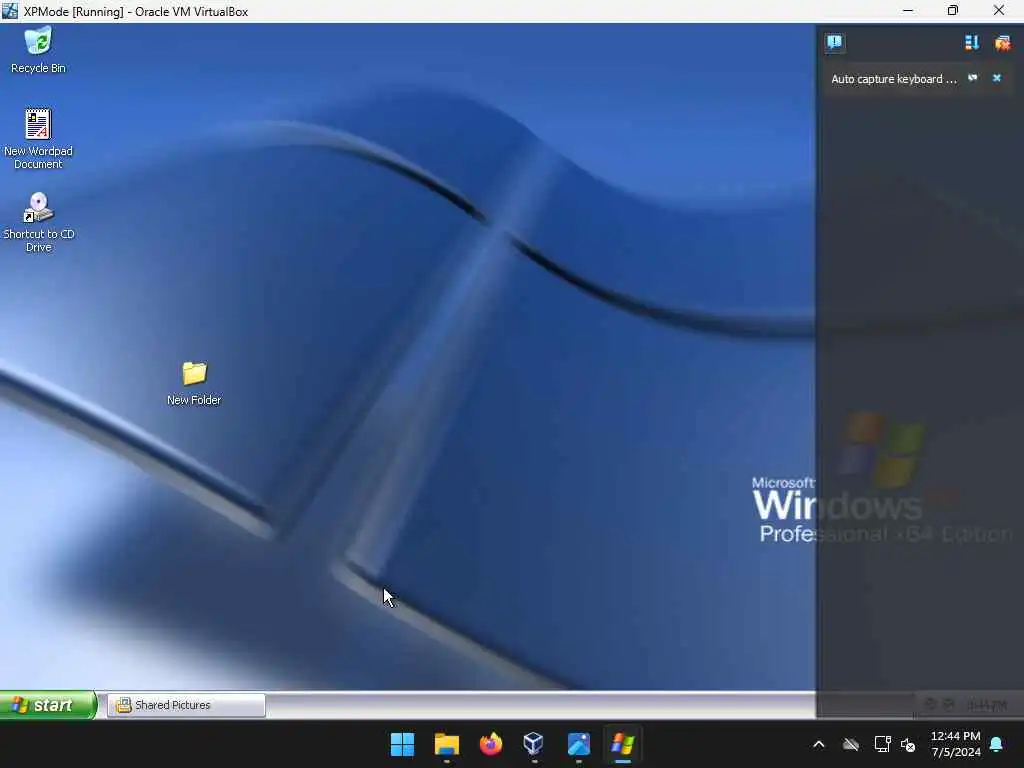Screen dimensions: 1024x768
Task: Open the XP Start menu
Action: coord(48,705)
